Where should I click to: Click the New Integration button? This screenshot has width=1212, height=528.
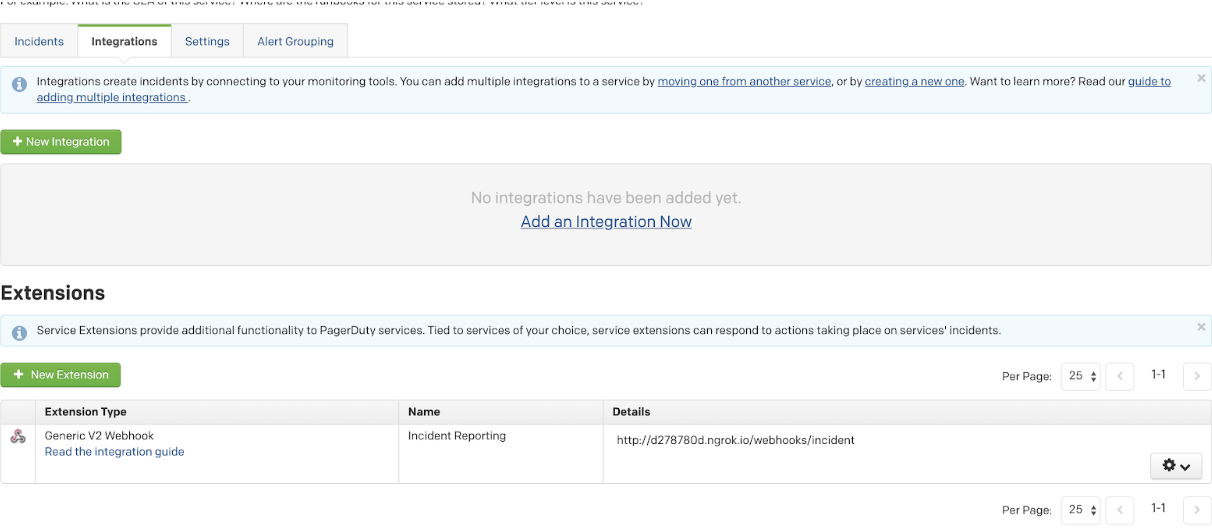(61, 142)
